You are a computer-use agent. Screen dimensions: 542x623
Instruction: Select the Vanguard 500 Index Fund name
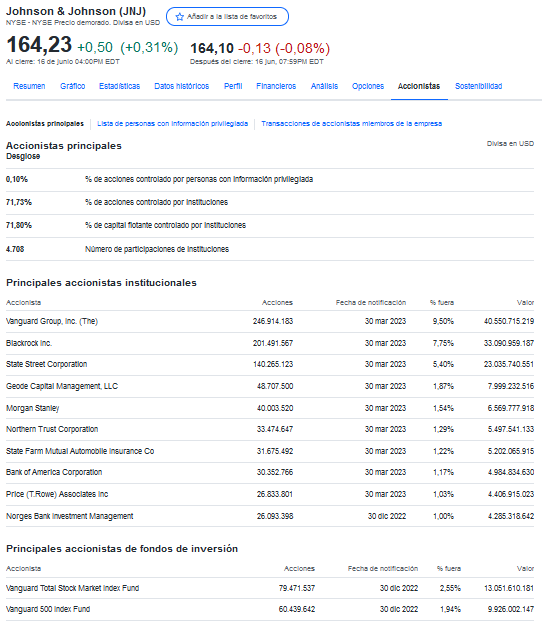48,609
